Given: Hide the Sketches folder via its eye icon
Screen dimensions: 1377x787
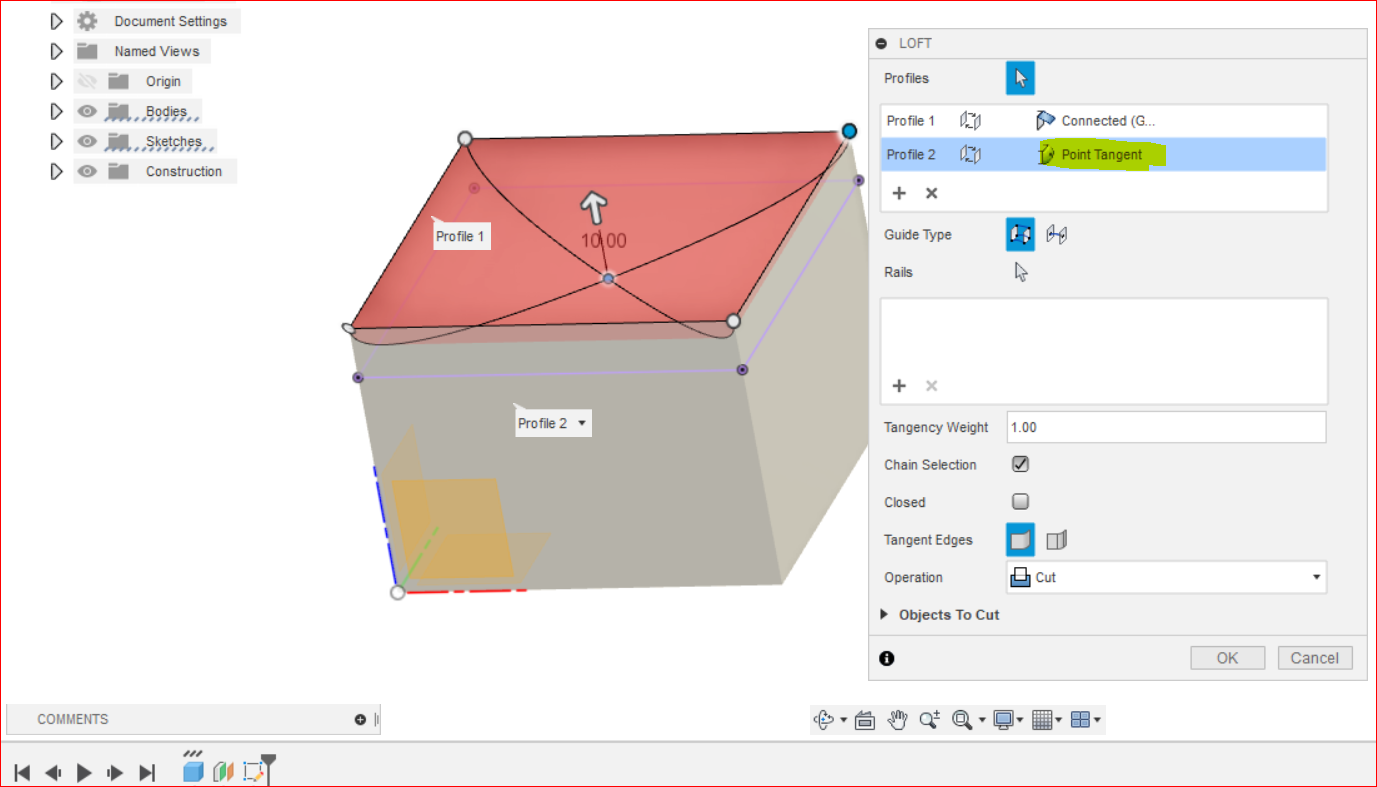Looking at the screenshot, I should point(87,141).
